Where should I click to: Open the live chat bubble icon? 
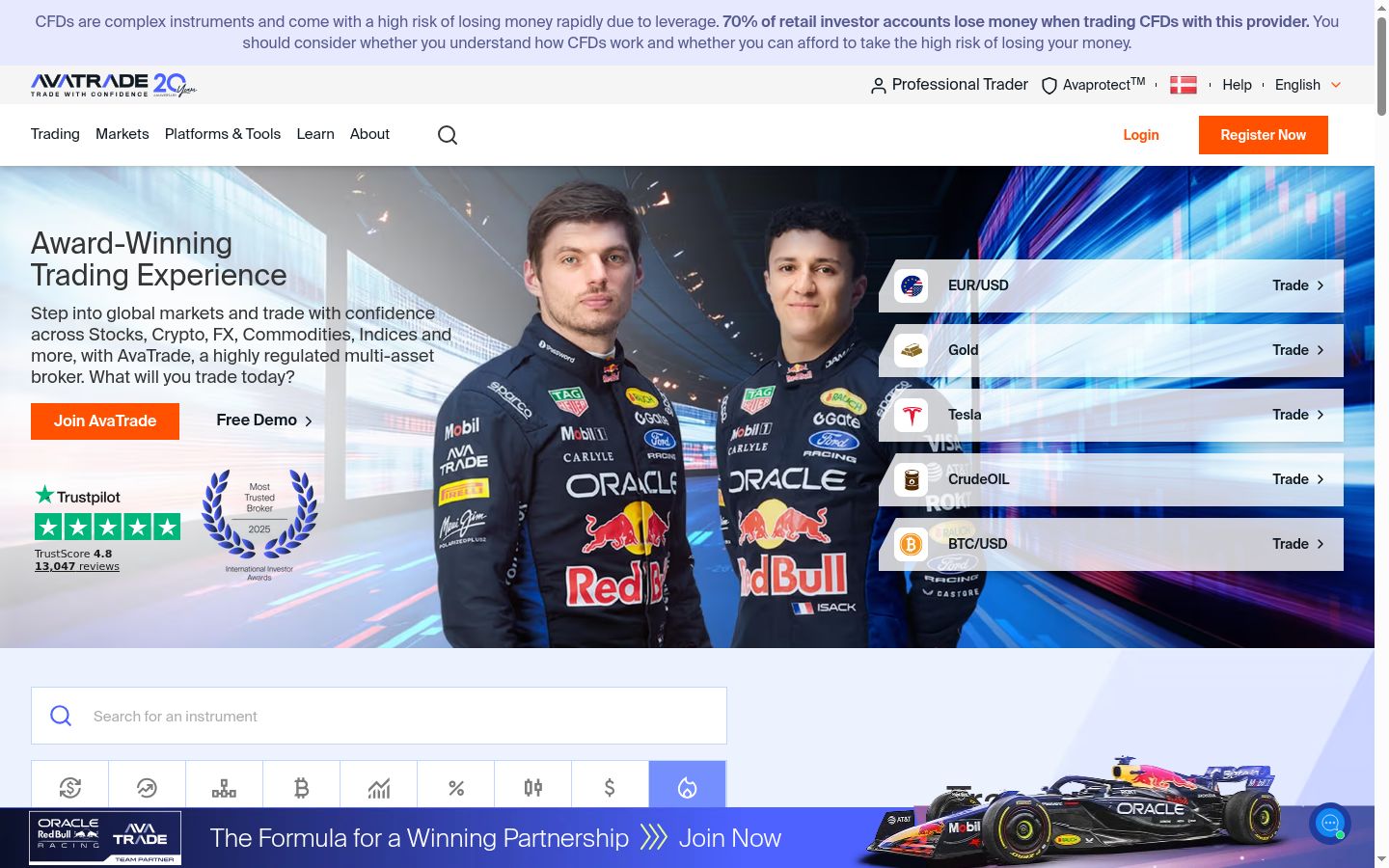coord(1330,824)
